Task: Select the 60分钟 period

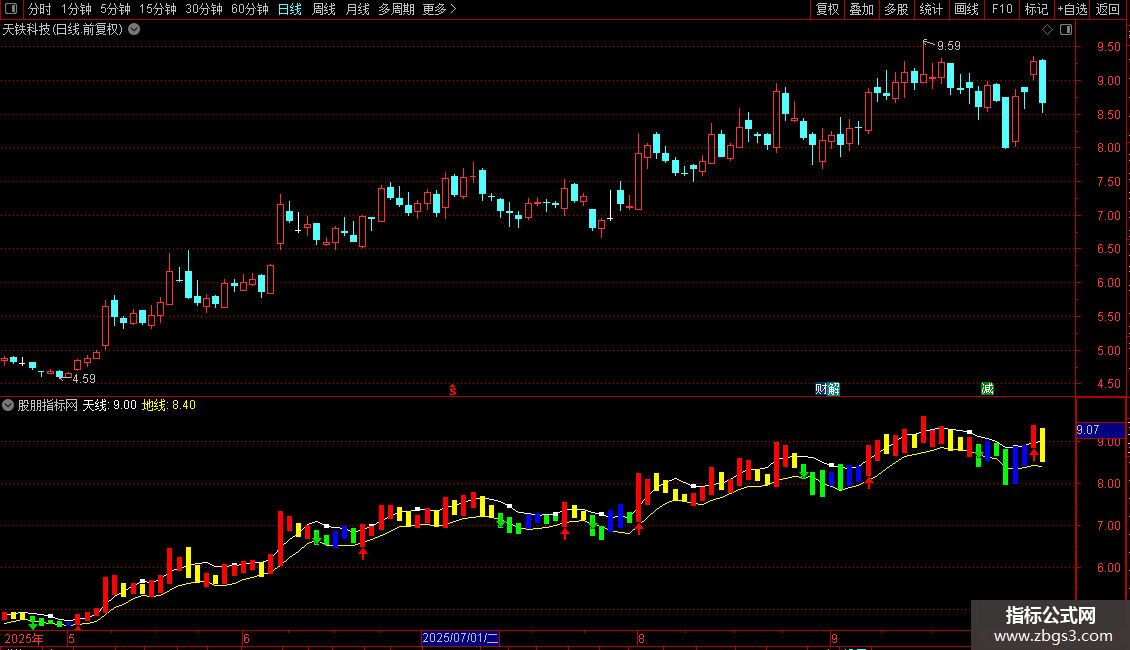Action: (x=249, y=9)
